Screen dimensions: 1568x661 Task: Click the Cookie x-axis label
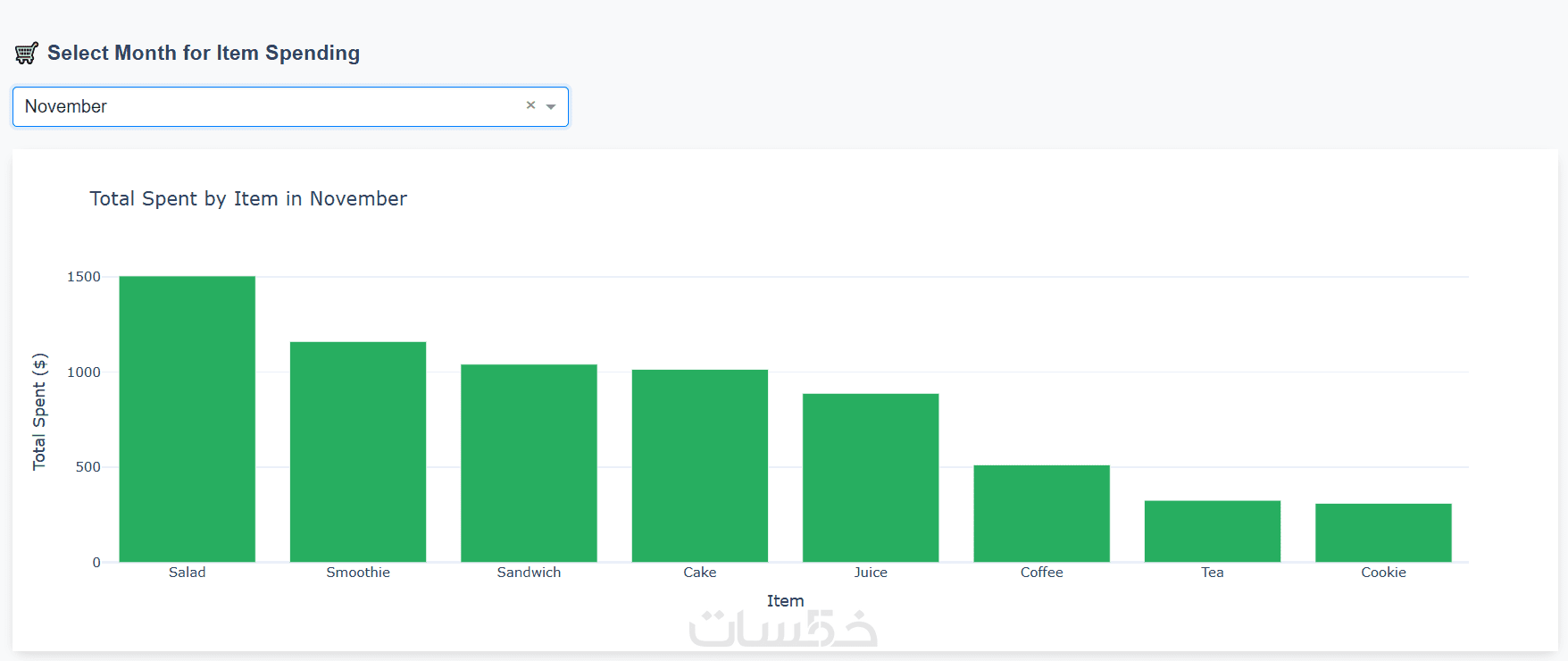click(1383, 573)
